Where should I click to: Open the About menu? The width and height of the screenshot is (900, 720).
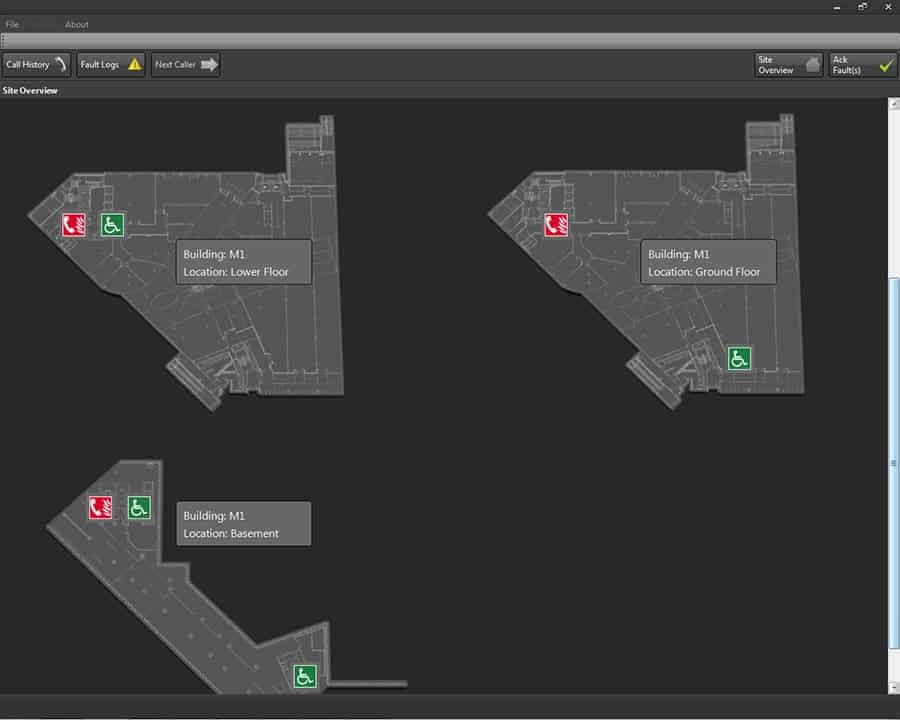point(77,24)
